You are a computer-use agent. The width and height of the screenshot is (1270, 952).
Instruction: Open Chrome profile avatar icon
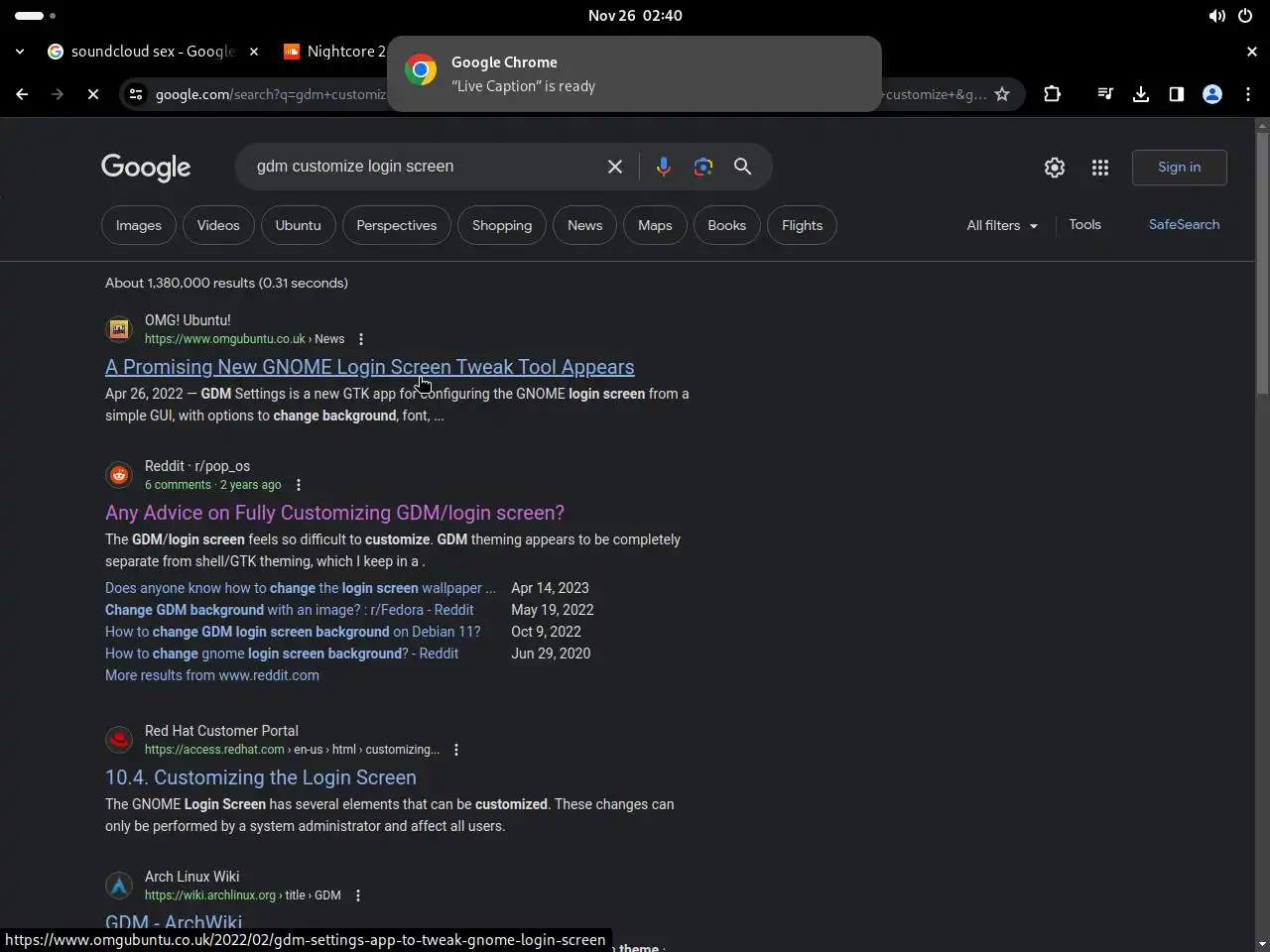[1212, 94]
